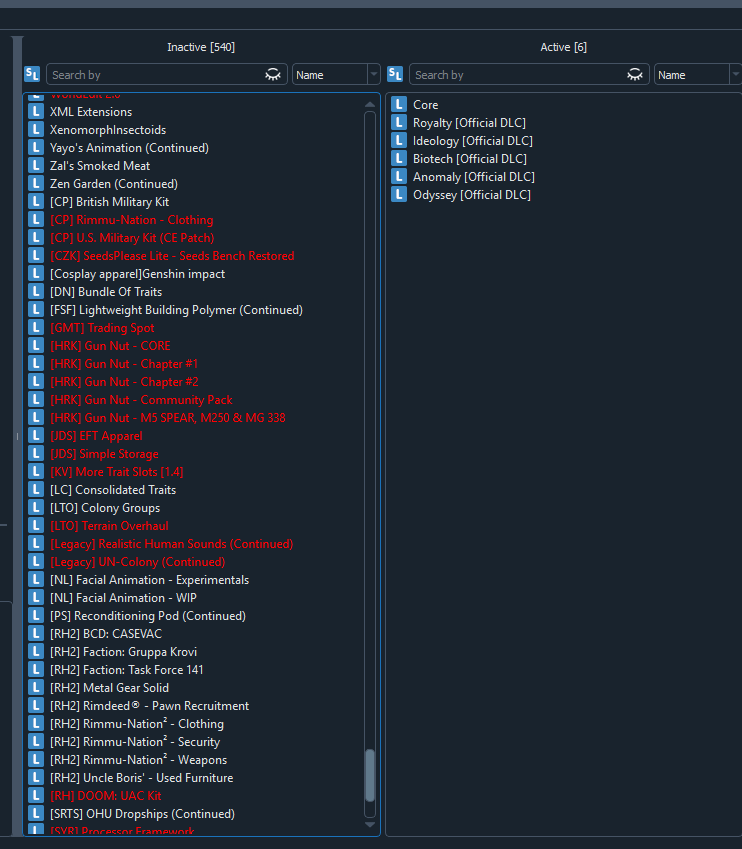Select [RH2] Faction: Task Force 141
Image resolution: width=742 pixels, height=849 pixels.
click(127, 670)
